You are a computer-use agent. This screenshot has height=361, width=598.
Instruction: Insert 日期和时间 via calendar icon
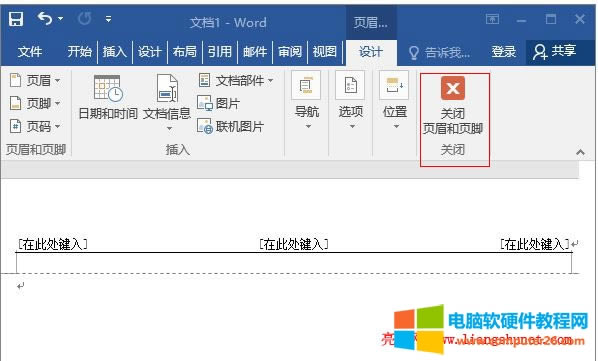tap(108, 88)
